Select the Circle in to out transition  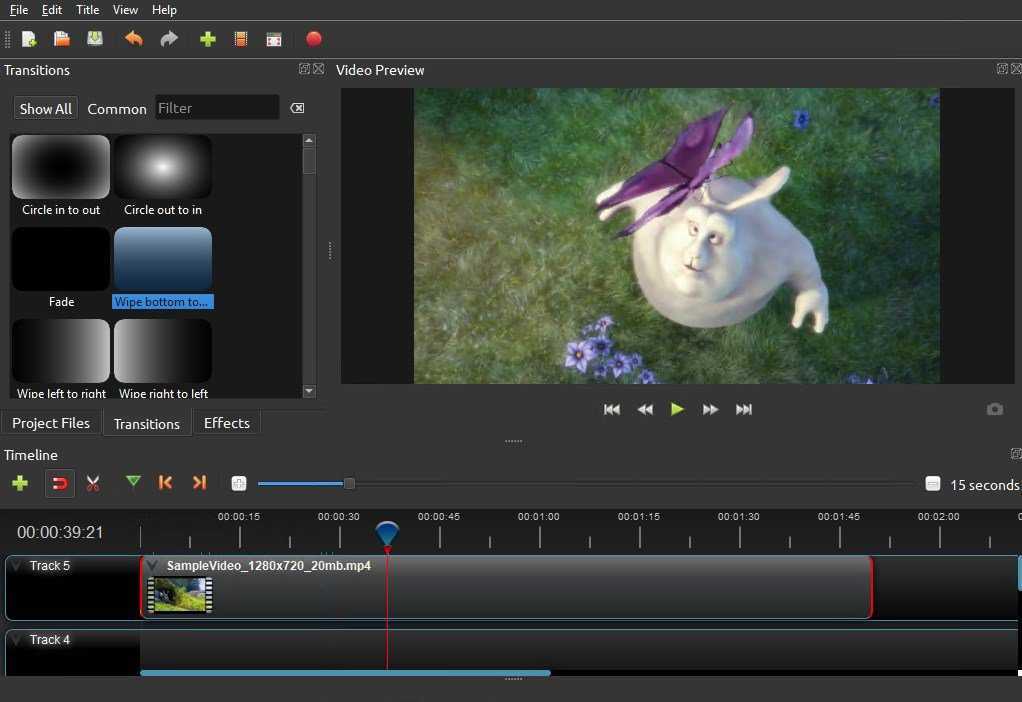point(61,176)
